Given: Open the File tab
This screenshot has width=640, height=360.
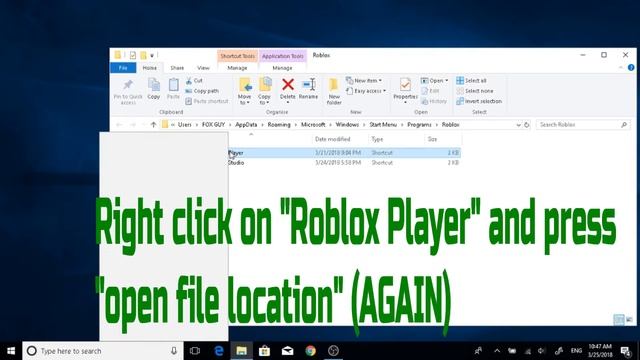Looking at the screenshot, I should (x=123, y=68).
